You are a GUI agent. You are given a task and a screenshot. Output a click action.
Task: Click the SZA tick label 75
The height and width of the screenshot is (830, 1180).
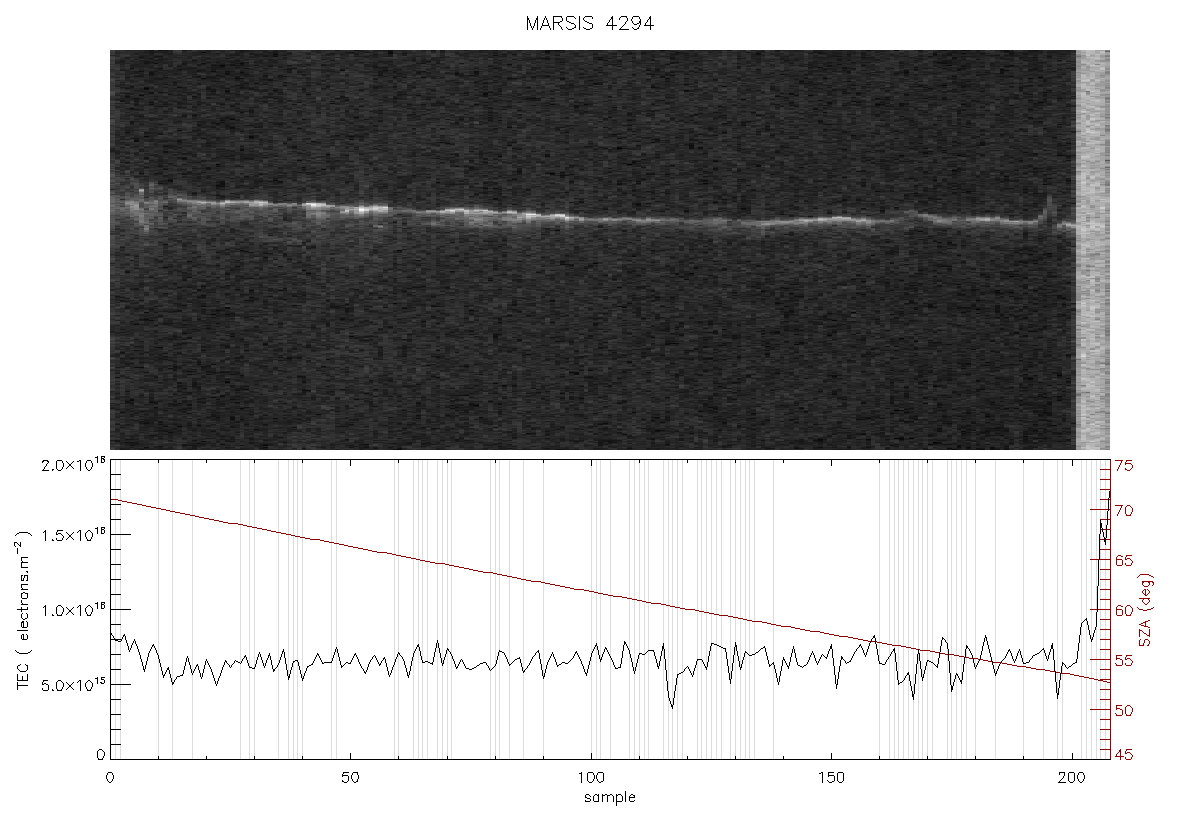click(1124, 466)
